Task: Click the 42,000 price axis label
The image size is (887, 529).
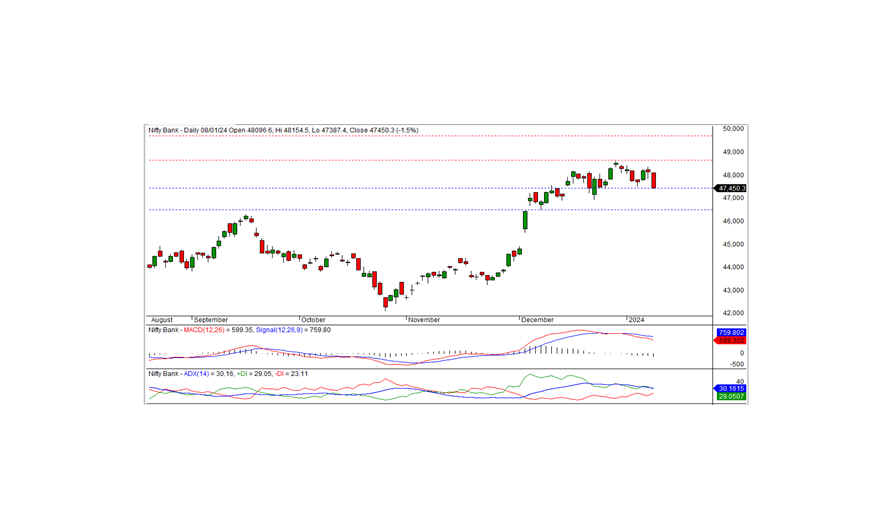Action: 732,313
